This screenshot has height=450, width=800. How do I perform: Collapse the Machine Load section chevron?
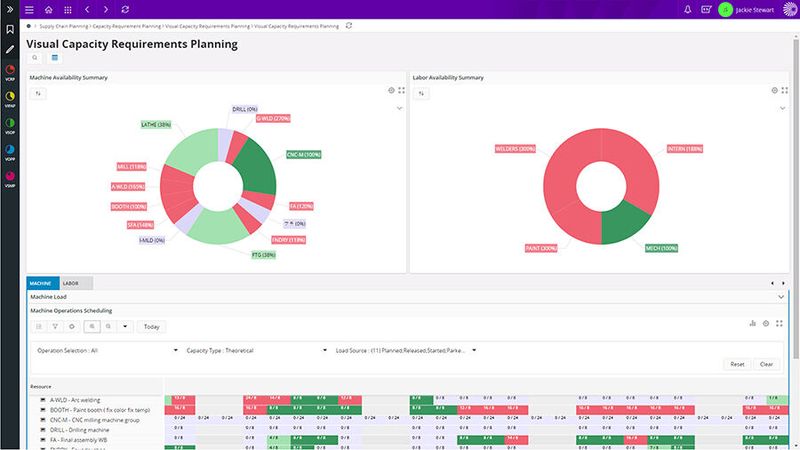coord(780,297)
